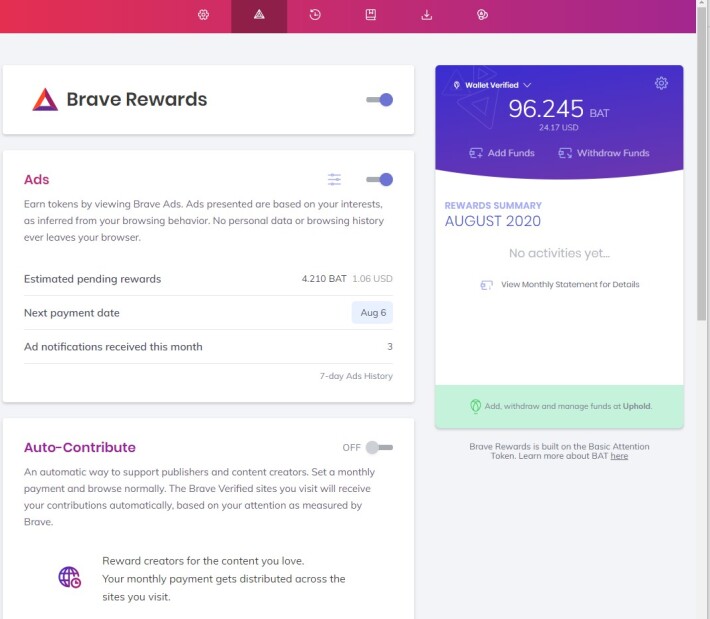Expand the Wallet Verified dropdown
This screenshot has width=710, height=619.
pos(492,85)
